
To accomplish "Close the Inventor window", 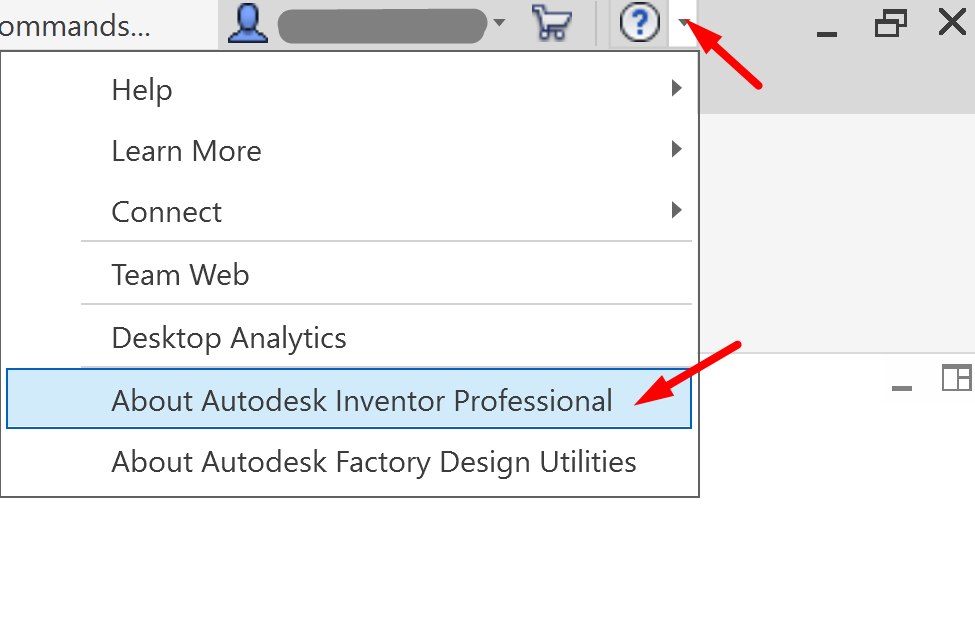I will (952, 22).
